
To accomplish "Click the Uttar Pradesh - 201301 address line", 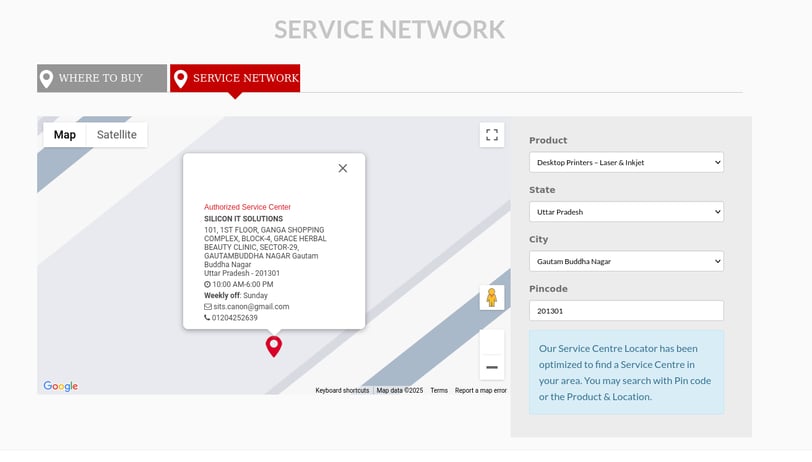I will [242, 273].
